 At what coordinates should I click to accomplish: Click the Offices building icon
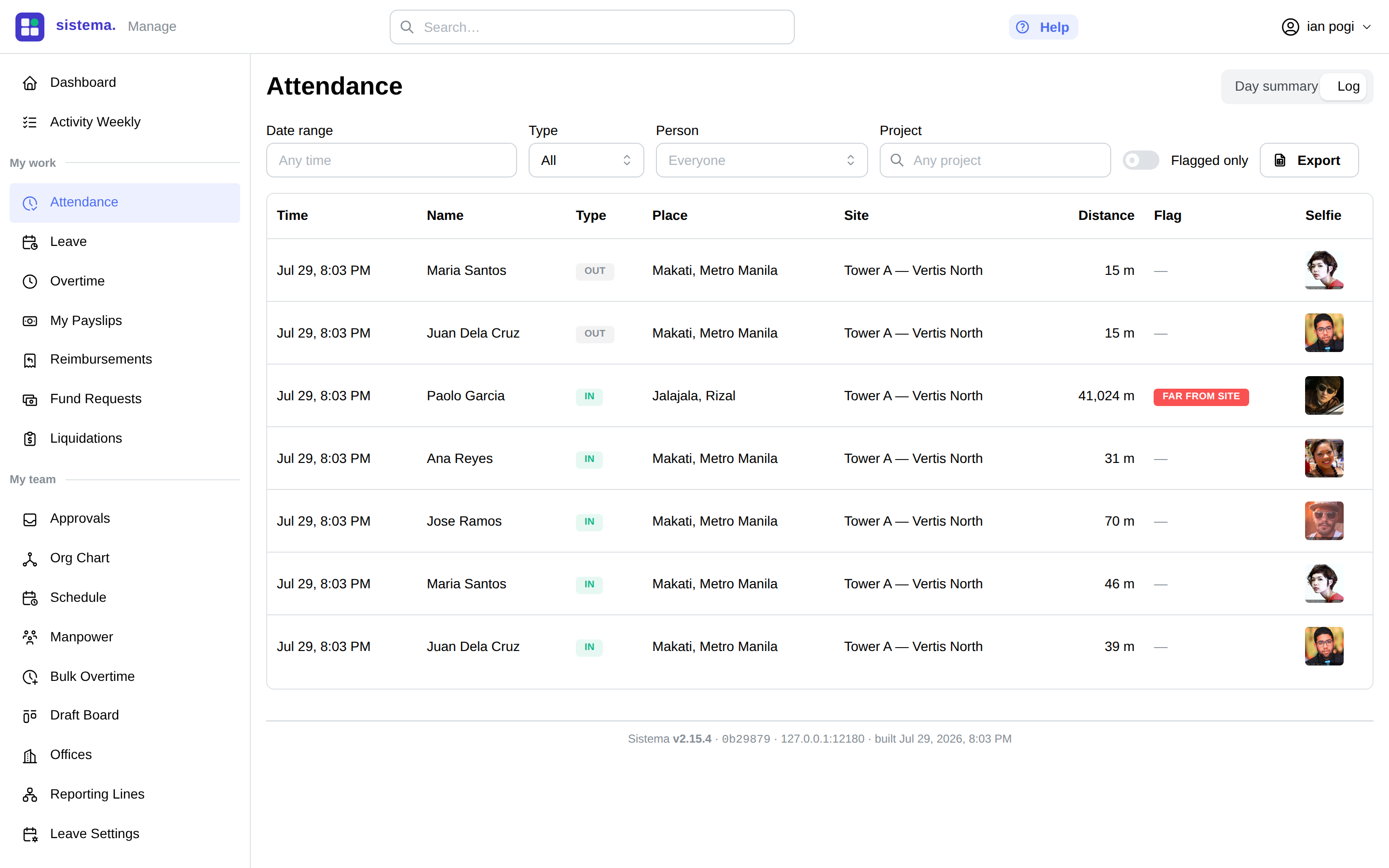pos(30,756)
